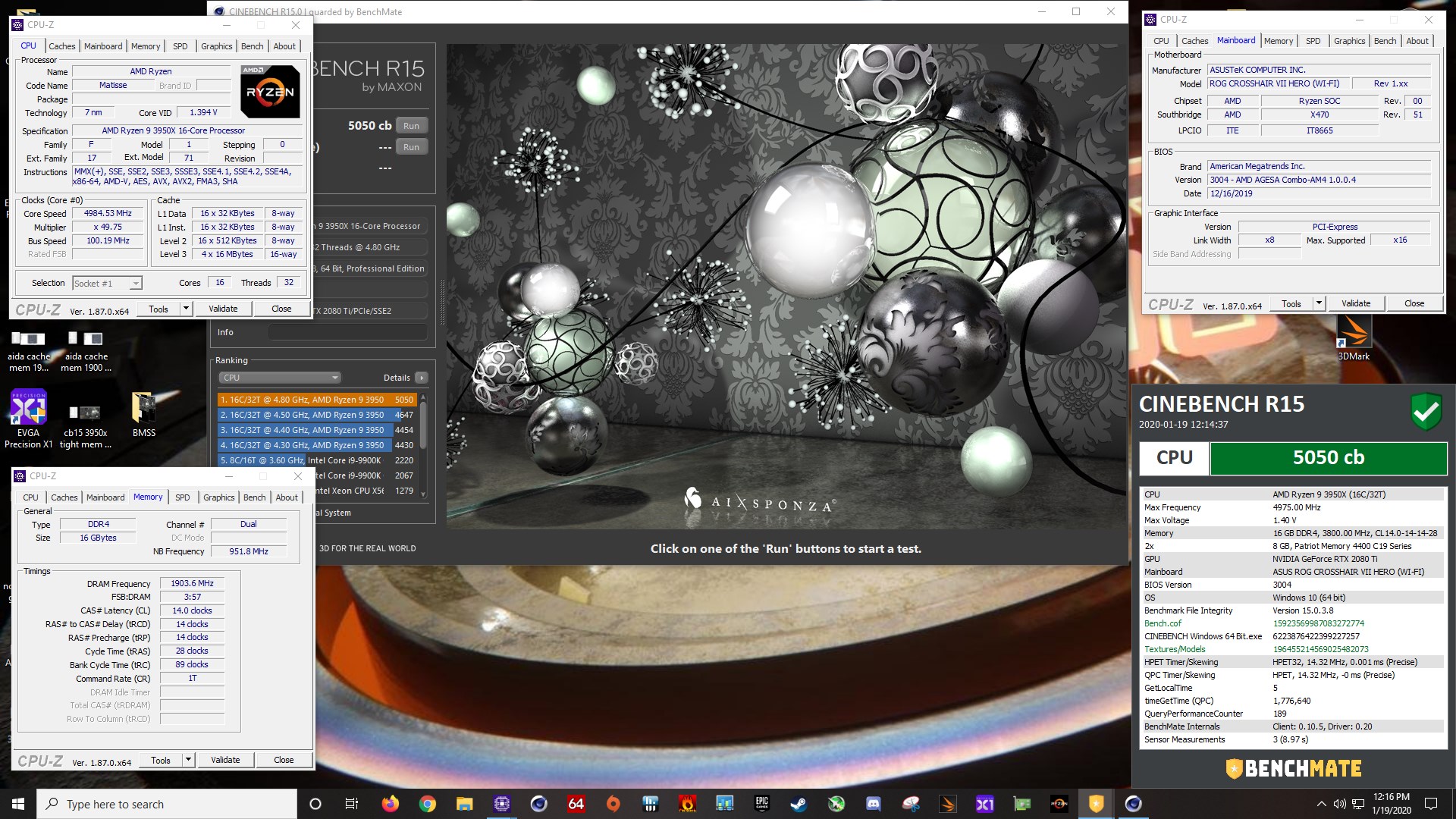1456x819 pixels.
Task: Click Close button in Mainboard CPU-Z window
Action: tap(1414, 303)
